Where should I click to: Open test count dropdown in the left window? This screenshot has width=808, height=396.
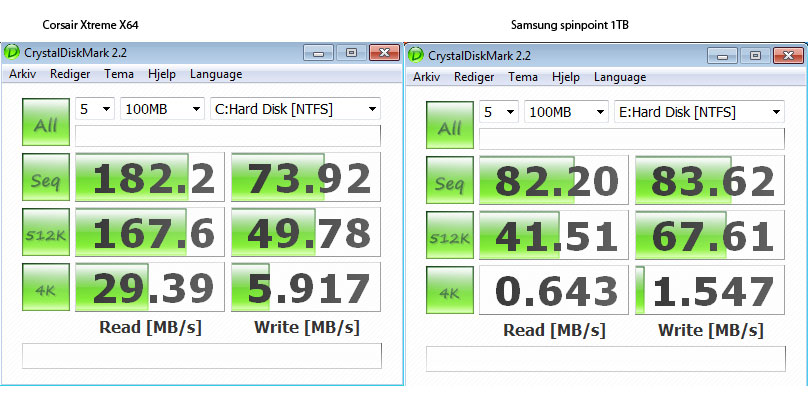[95, 109]
